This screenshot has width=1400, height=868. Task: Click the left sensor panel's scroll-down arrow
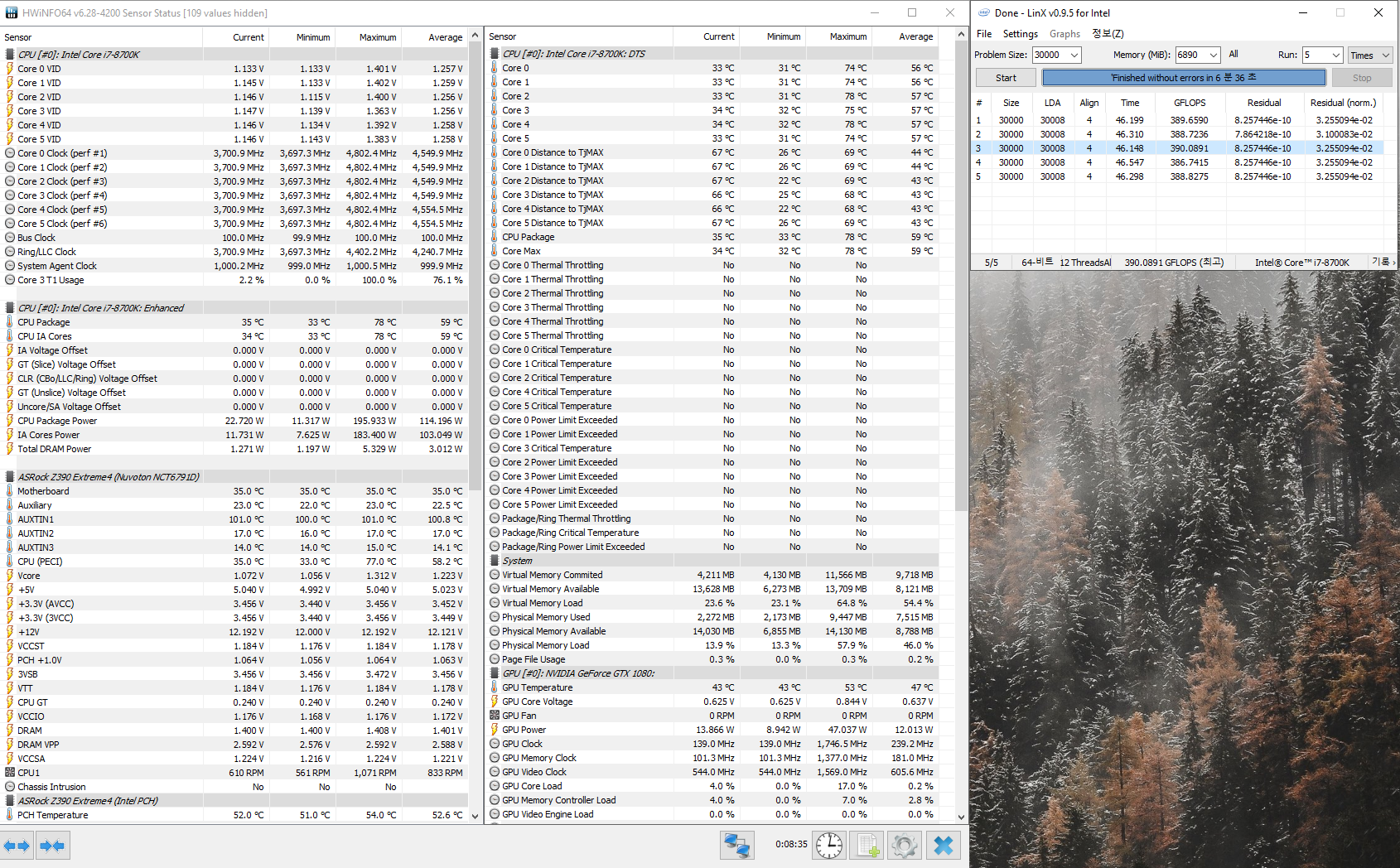(475, 816)
